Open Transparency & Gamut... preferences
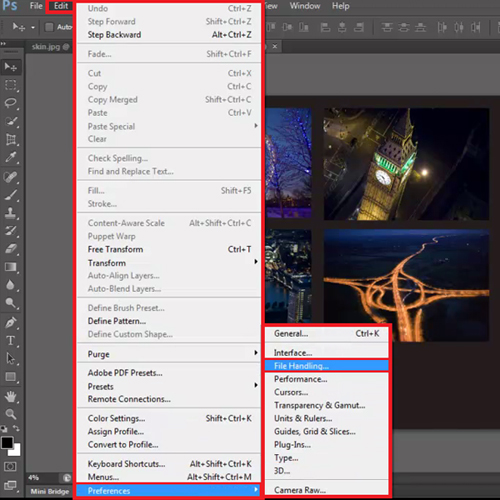This screenshot has width=500, height=500. [x=327, y=405]
